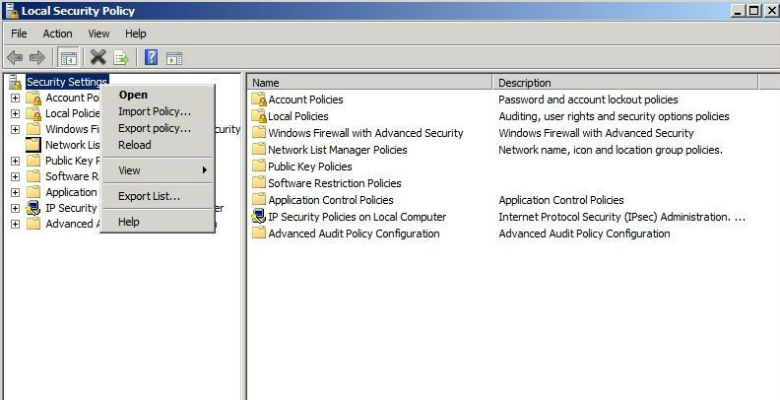The height and width of the screenshot is (400, 780).
Task: Click the Delete X toolbar icon
Action: [x=98, y=58]
